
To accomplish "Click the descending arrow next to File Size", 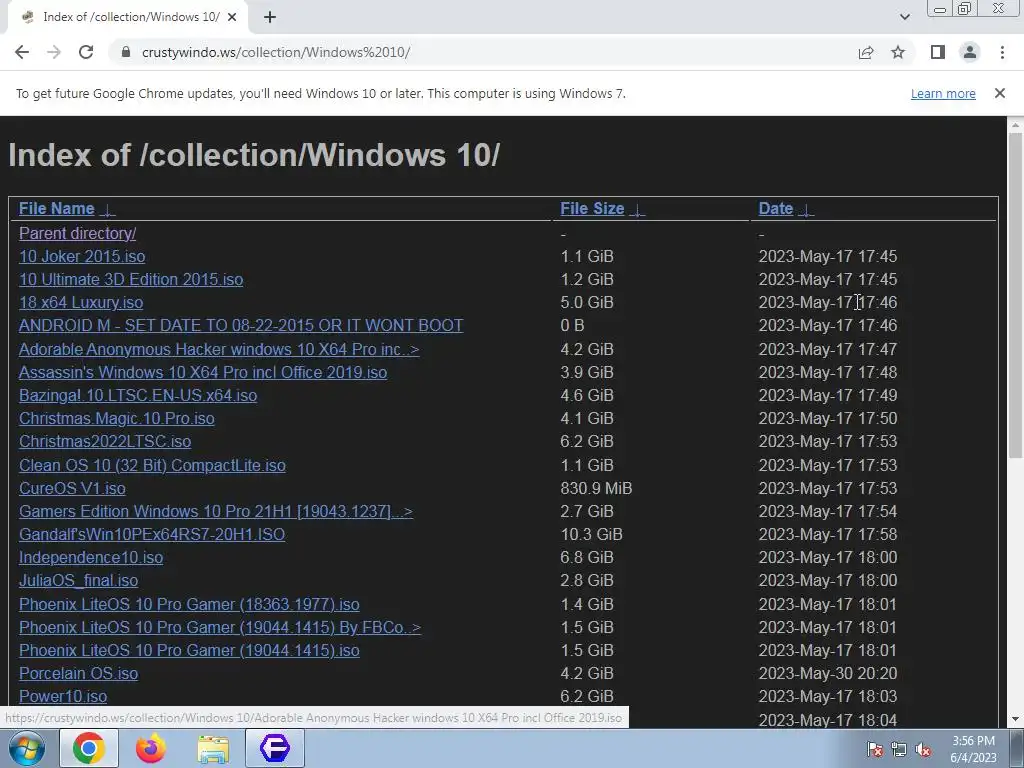I will [637, 210].
